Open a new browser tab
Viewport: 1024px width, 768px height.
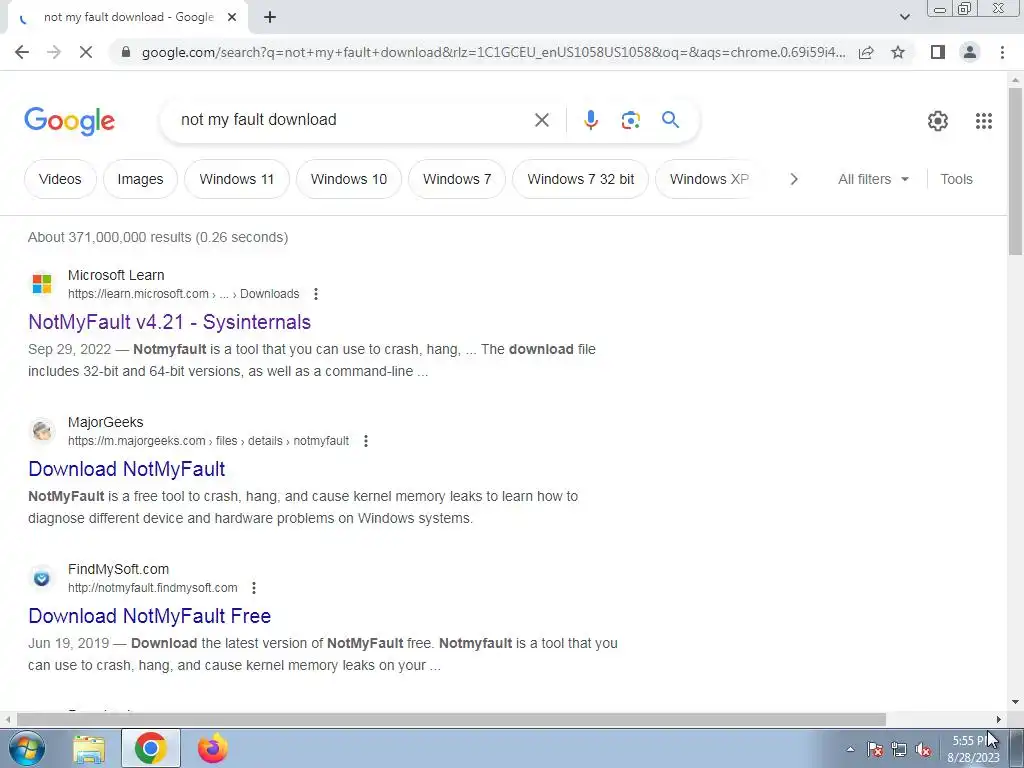coord(270,18)
